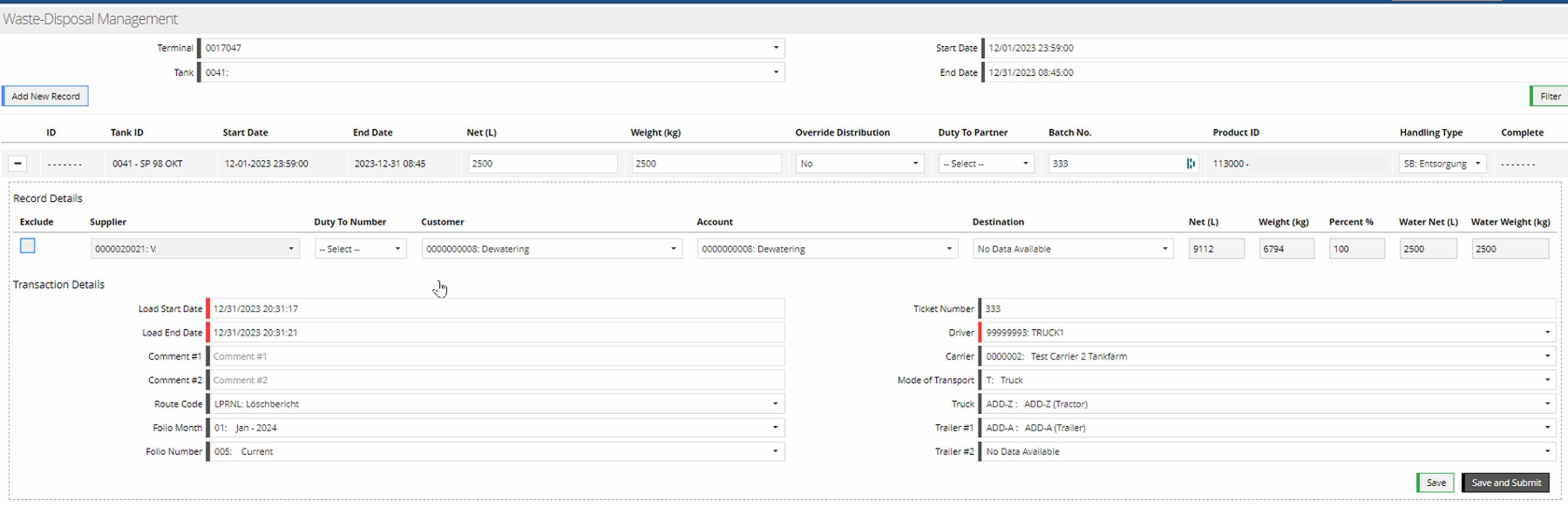Viewport: 1568px width, 507px height.
Task: Click the Add New Record button
Action: pyautogui.click(x=46, y=96)
